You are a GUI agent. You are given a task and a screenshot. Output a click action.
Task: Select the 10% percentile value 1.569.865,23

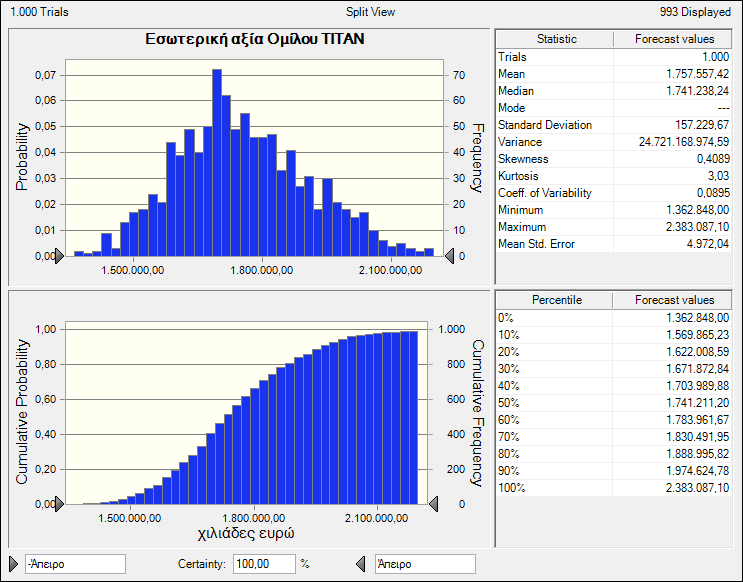pyautogui.click(x=697, y=335)
